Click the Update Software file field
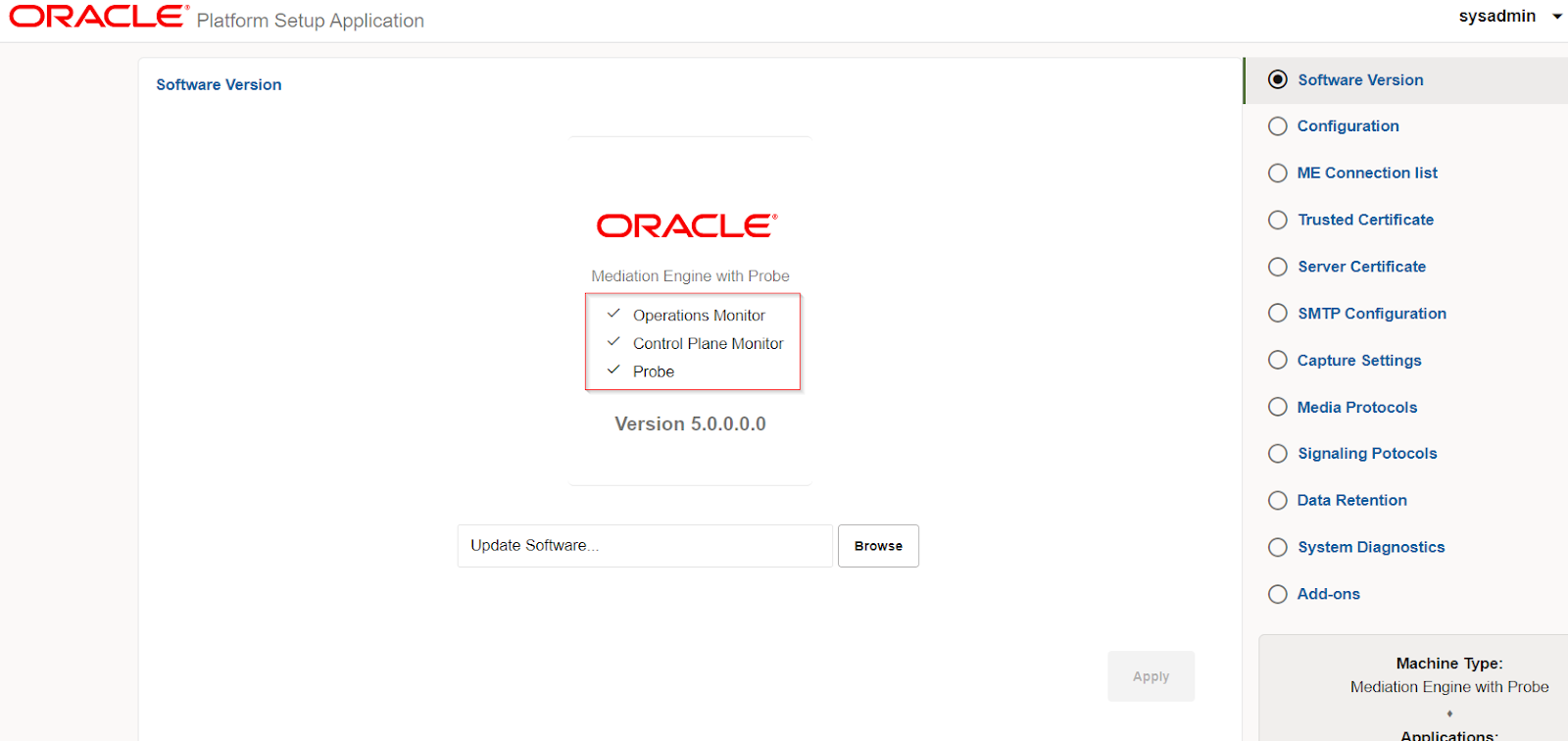Screen dimensions: 1568x741 tap(645, 546)
